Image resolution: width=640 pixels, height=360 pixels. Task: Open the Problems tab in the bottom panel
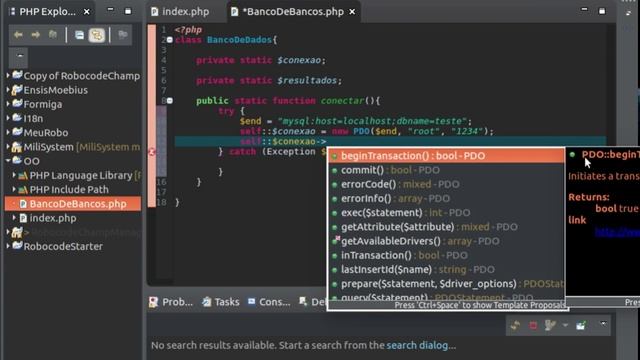[171, 302]
